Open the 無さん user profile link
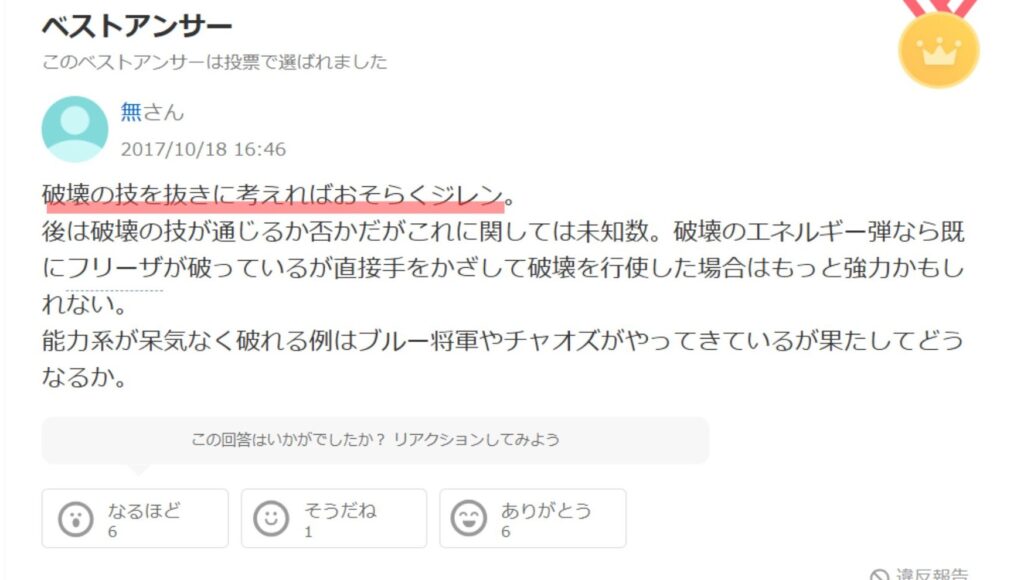The width and height of the screenshot is (1024, 580). point(152,112)
